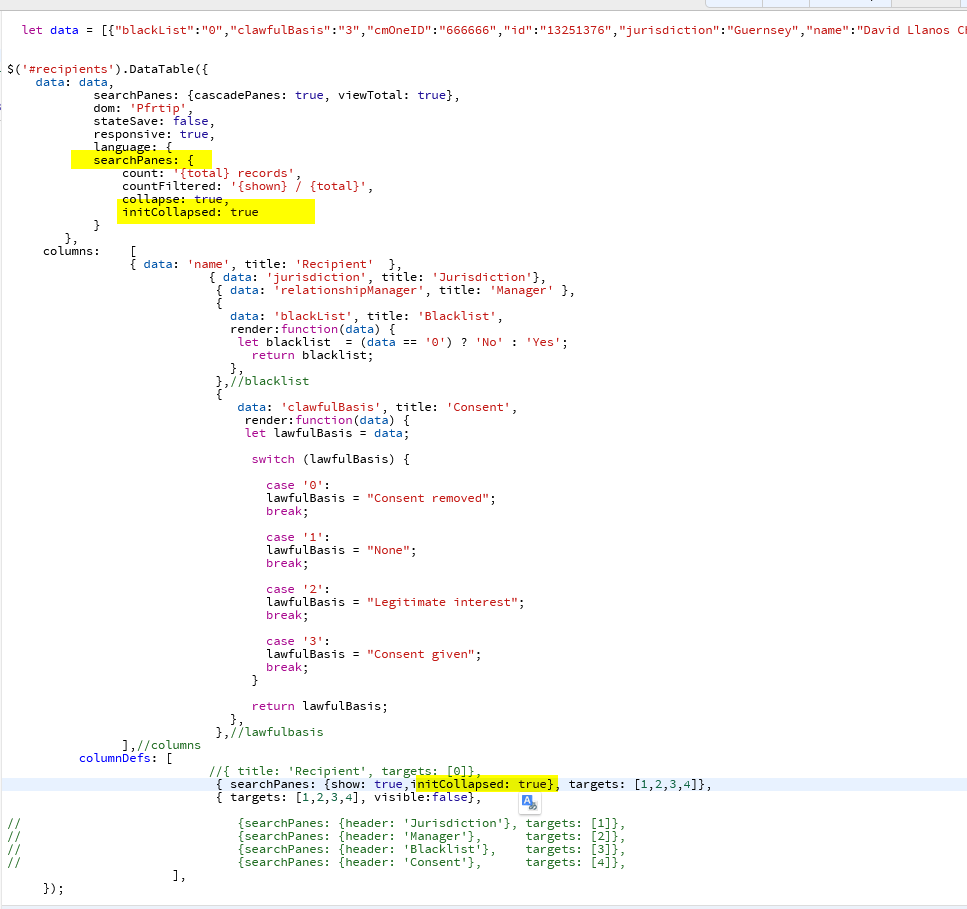Click the column line titled 'Recipient' with data 'name'

[266, 264]
